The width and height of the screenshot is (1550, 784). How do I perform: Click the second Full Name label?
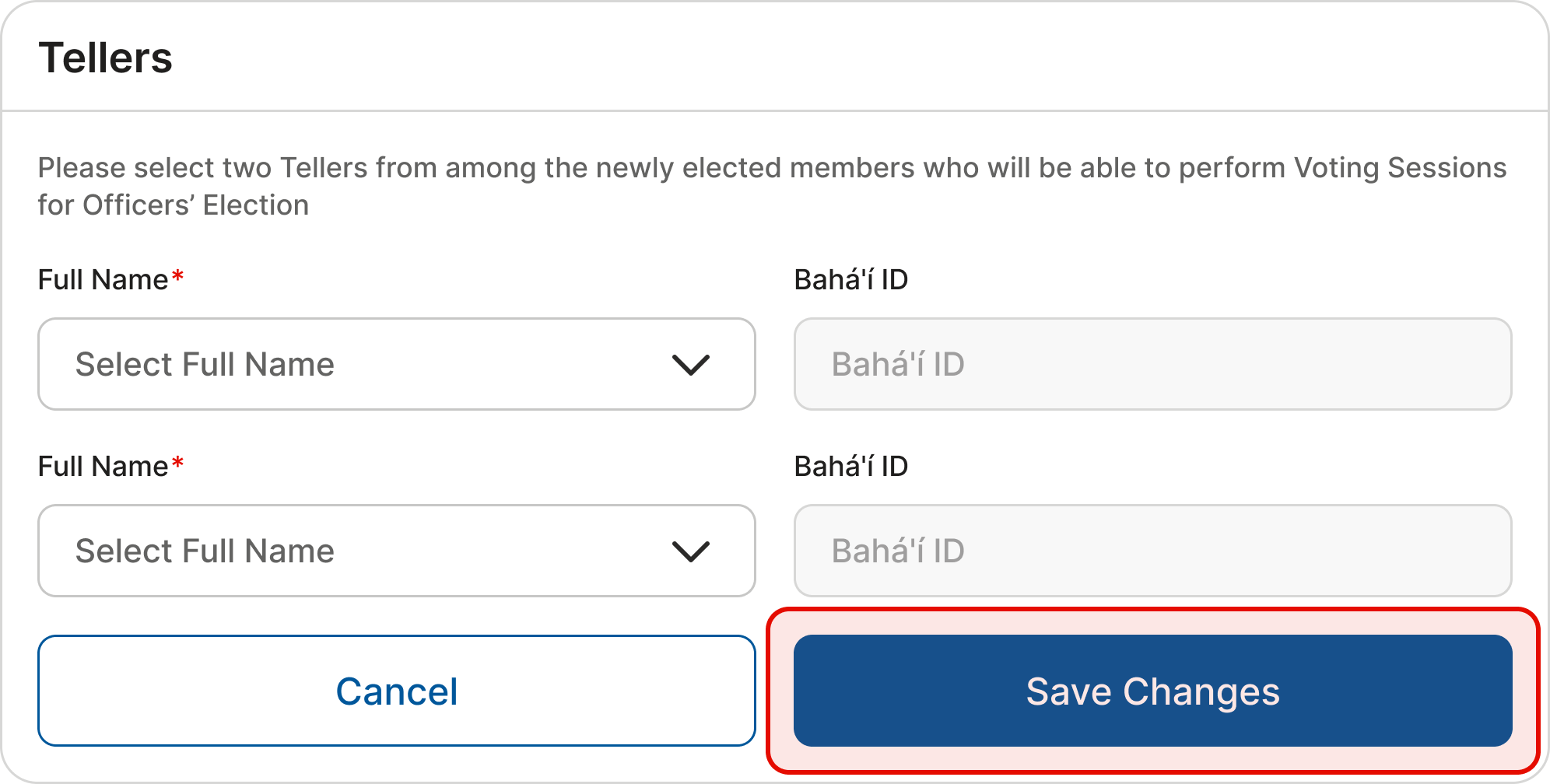pos(103,467)
